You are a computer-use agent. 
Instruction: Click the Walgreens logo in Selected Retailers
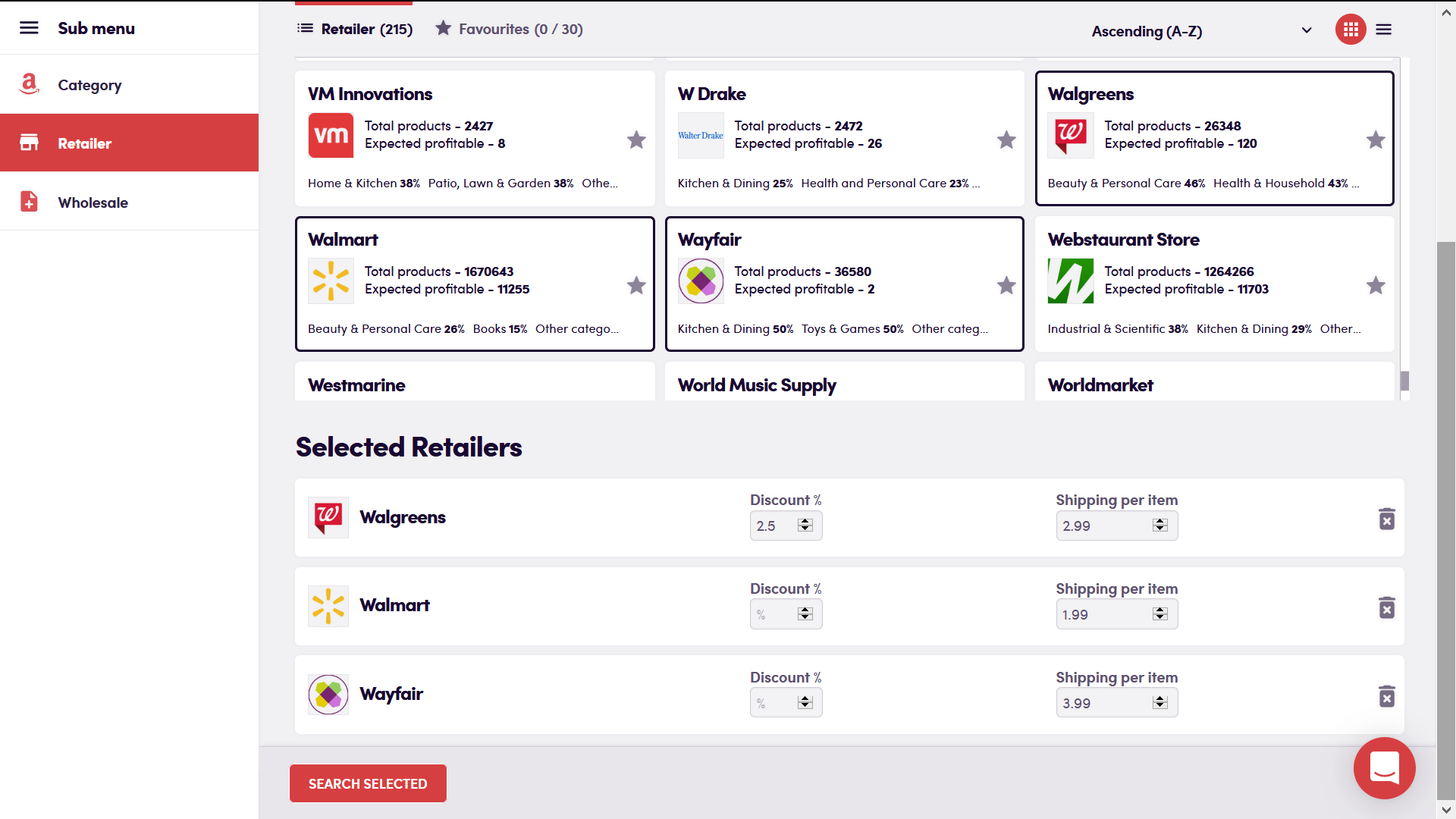[328, 517]
